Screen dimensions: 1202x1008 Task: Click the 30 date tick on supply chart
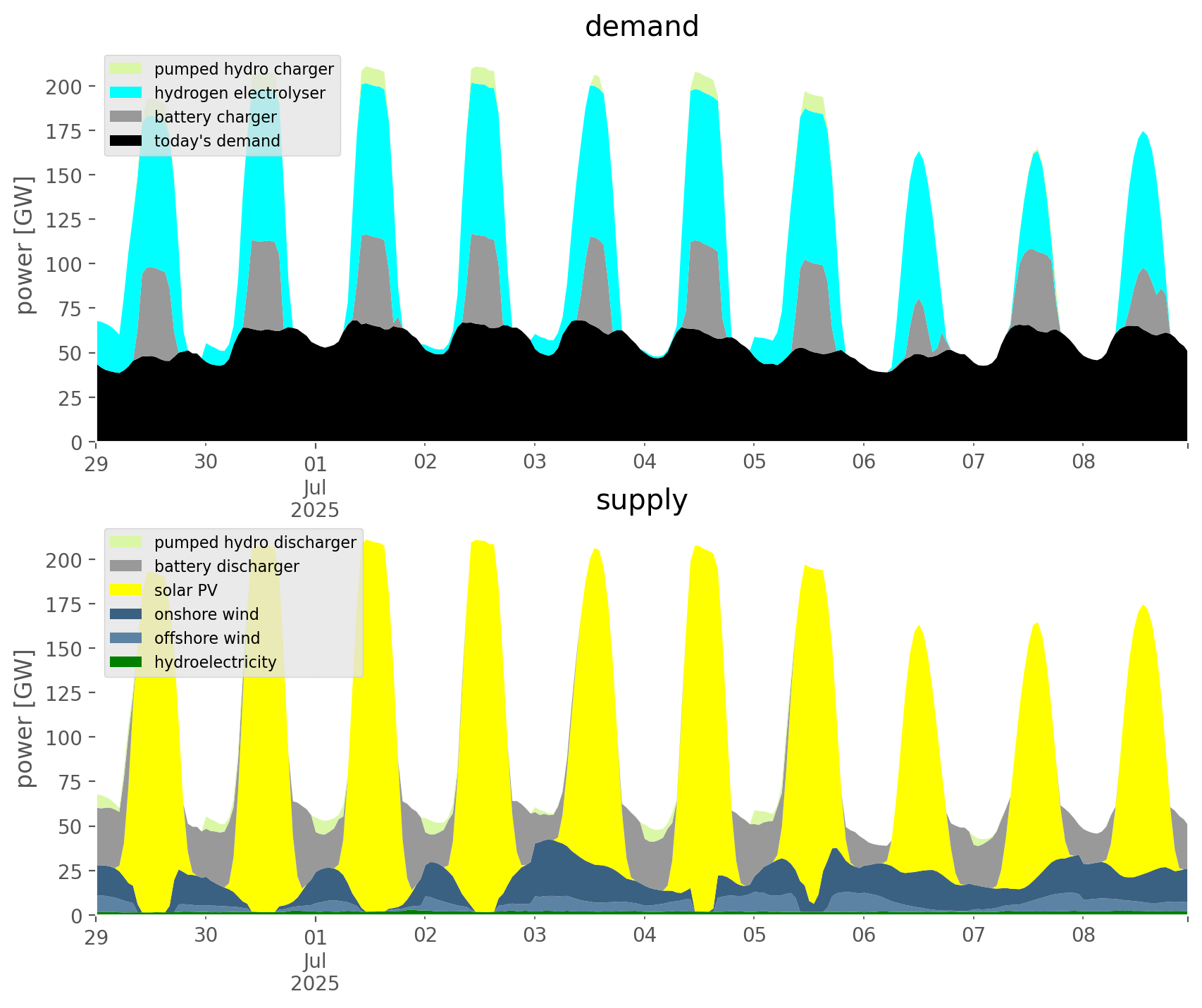[x=206, y=936]
